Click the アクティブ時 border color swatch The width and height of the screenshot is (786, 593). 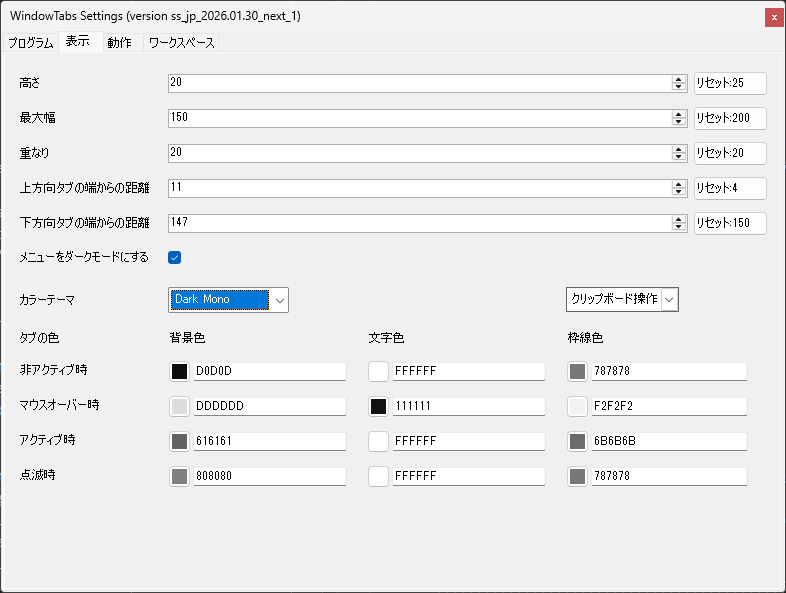[x=577, y=441]
